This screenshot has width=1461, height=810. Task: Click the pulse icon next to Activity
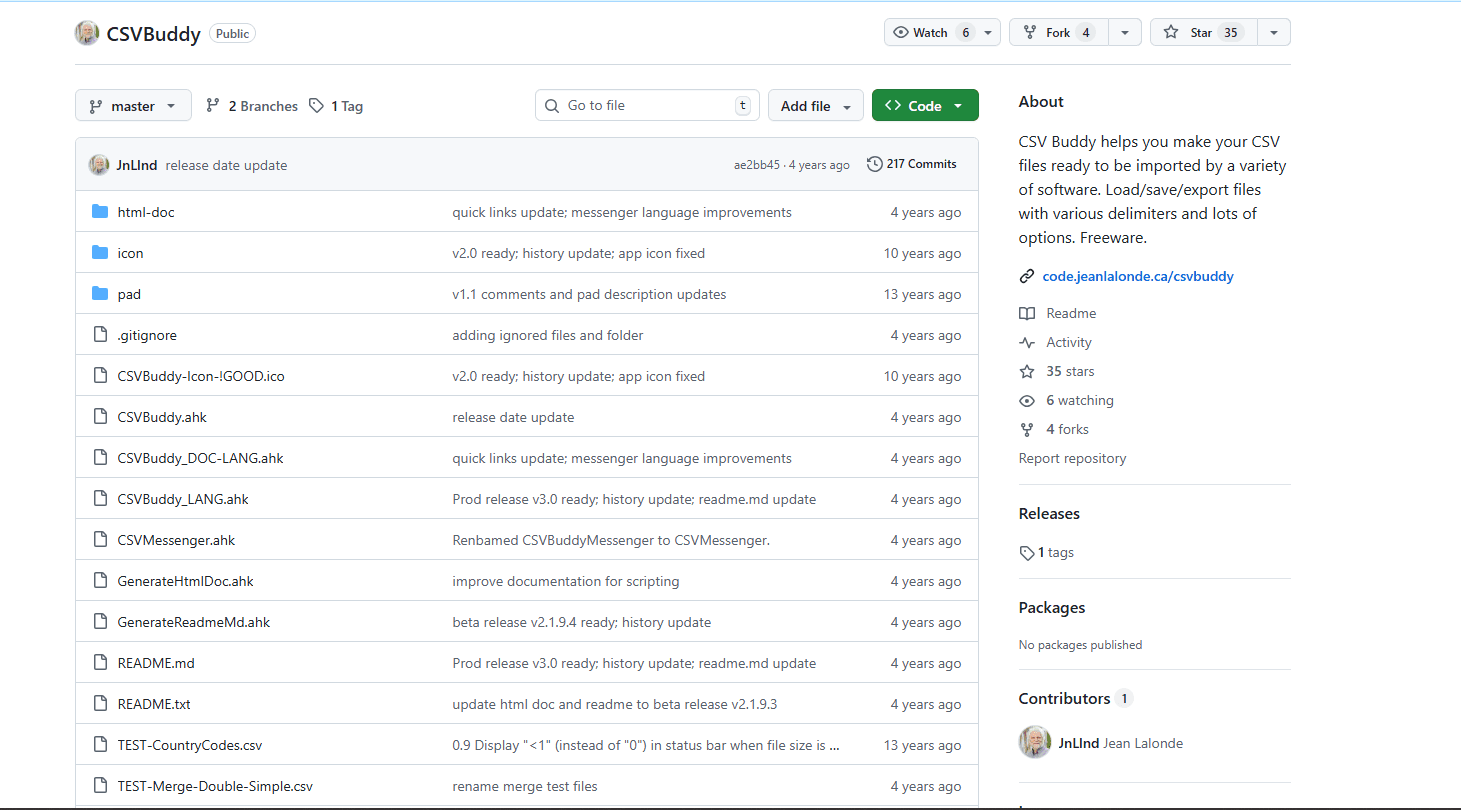click(x=1027, y=342)
